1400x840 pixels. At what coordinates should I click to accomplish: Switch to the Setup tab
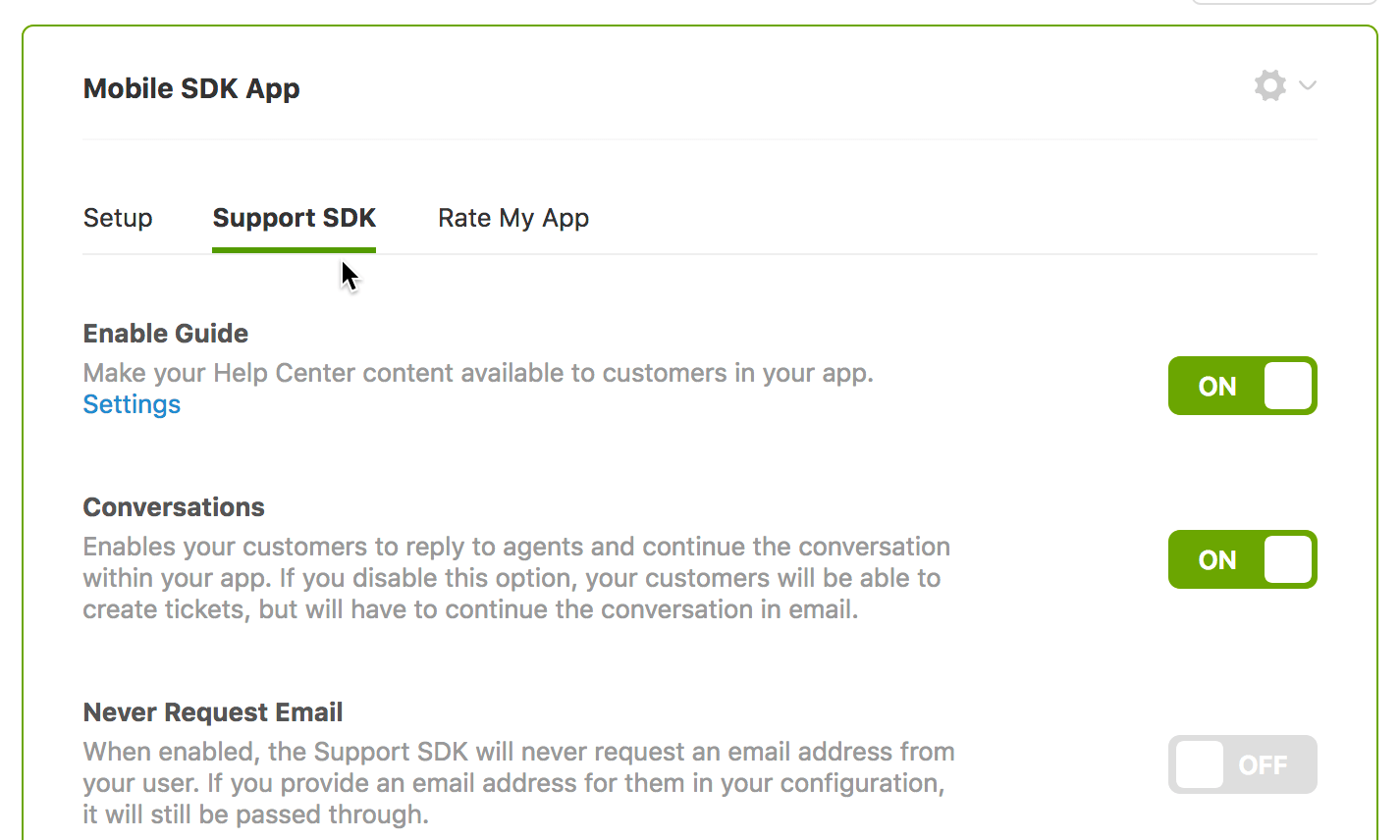coord(117,218)
